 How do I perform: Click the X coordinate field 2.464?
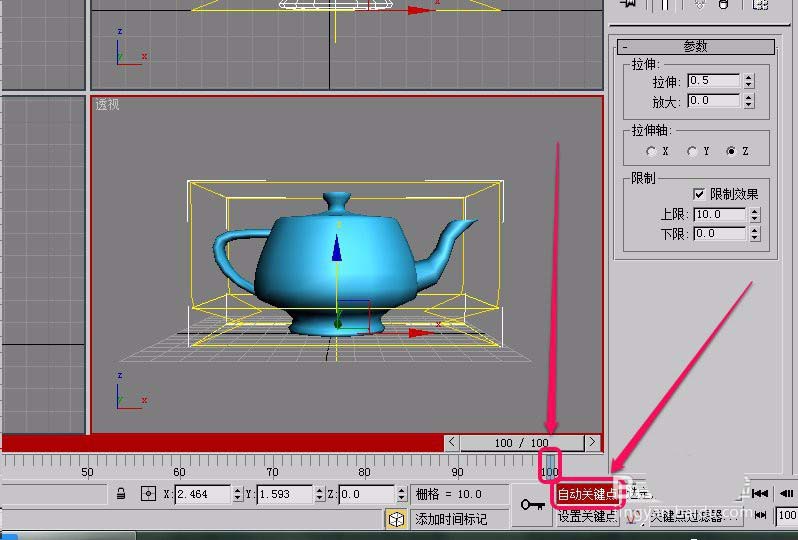(x=202, y=494)
